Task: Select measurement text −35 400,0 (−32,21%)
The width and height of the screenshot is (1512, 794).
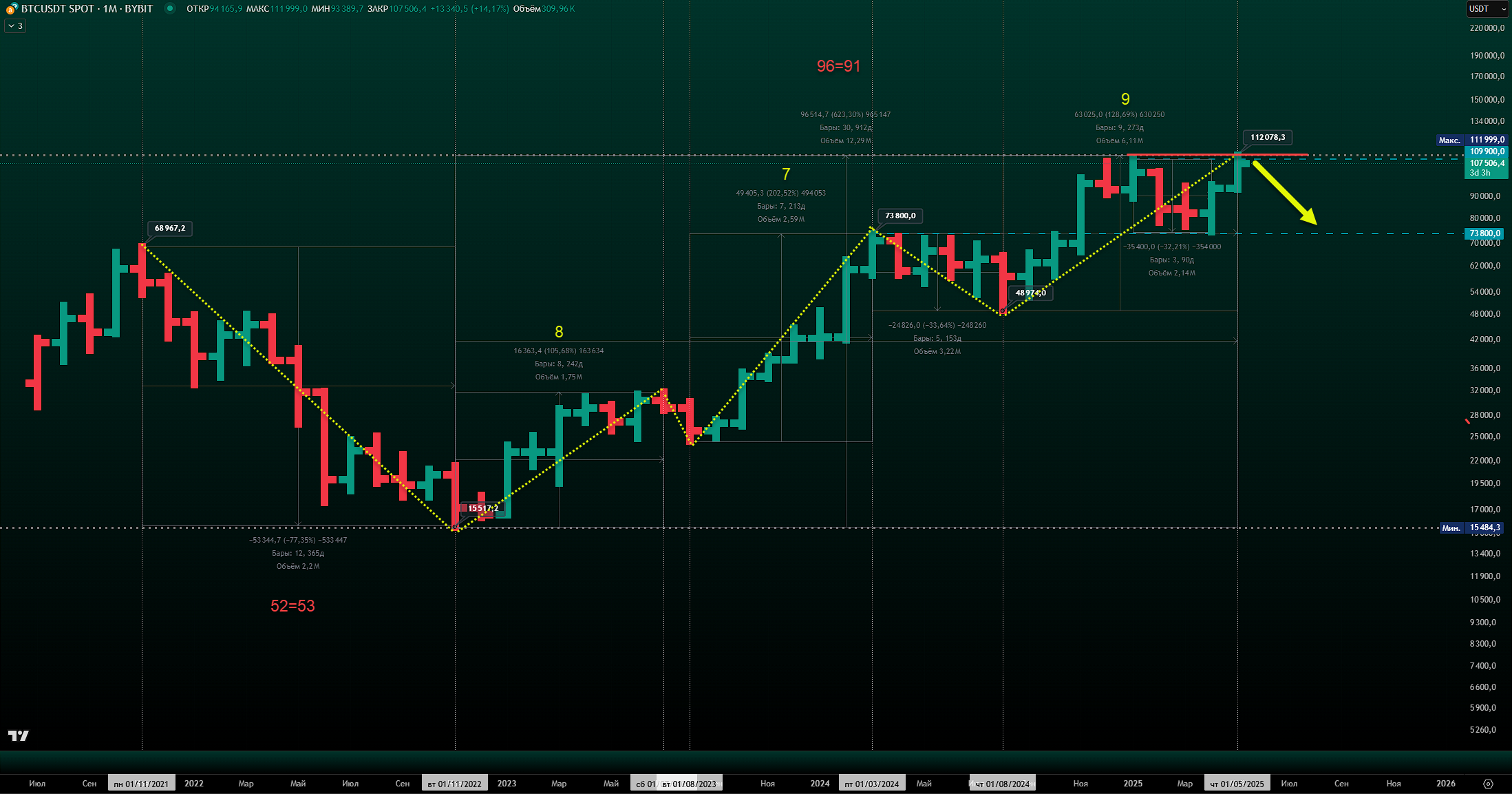Action: (1172, 247)
